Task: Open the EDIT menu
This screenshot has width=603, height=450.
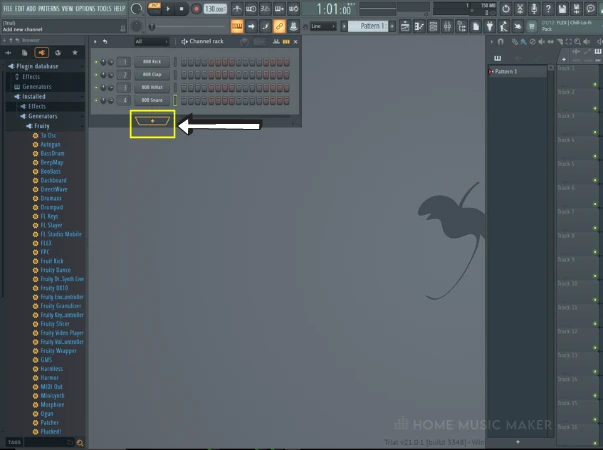Action: point(20,8)
